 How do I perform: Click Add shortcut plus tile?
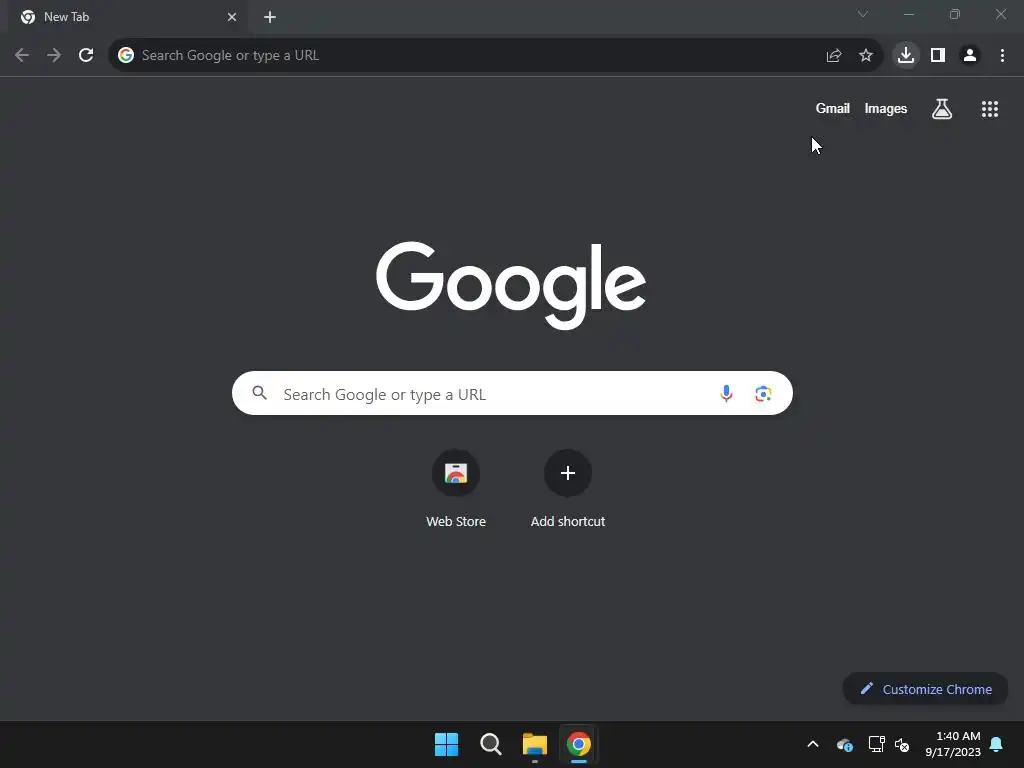pos(568,489)
